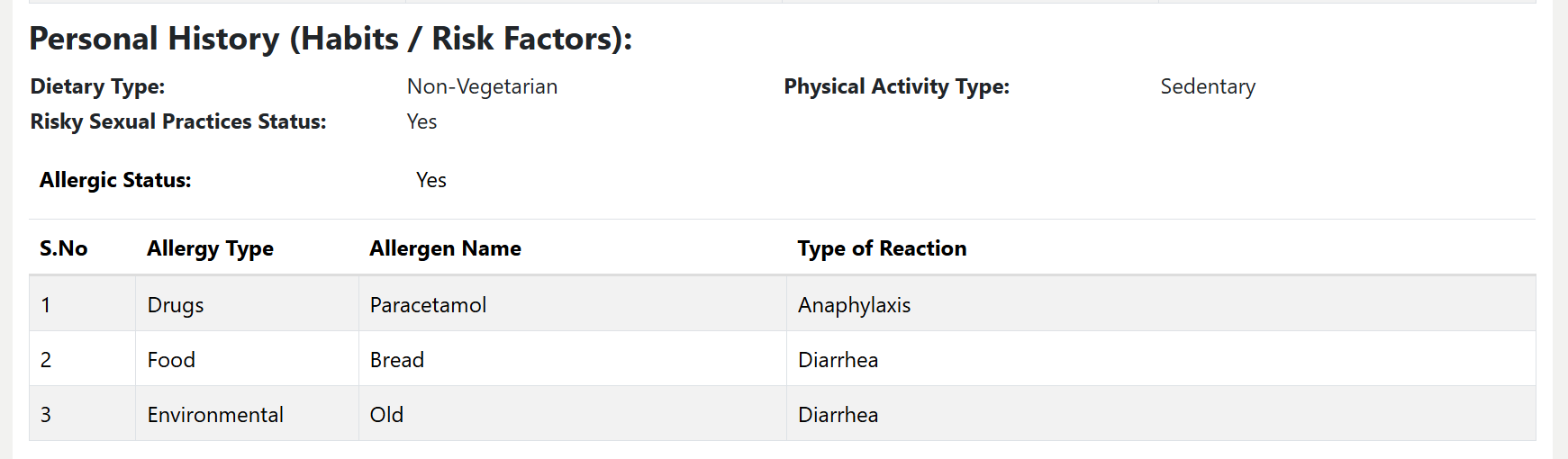The height and width of the screenshot is (459, 1568).
Task: Click the Bread allergen cell
Action: [396, 360]
